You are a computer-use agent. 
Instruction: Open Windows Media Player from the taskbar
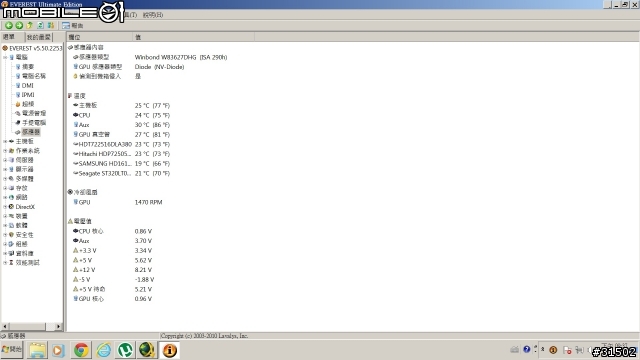58,350
